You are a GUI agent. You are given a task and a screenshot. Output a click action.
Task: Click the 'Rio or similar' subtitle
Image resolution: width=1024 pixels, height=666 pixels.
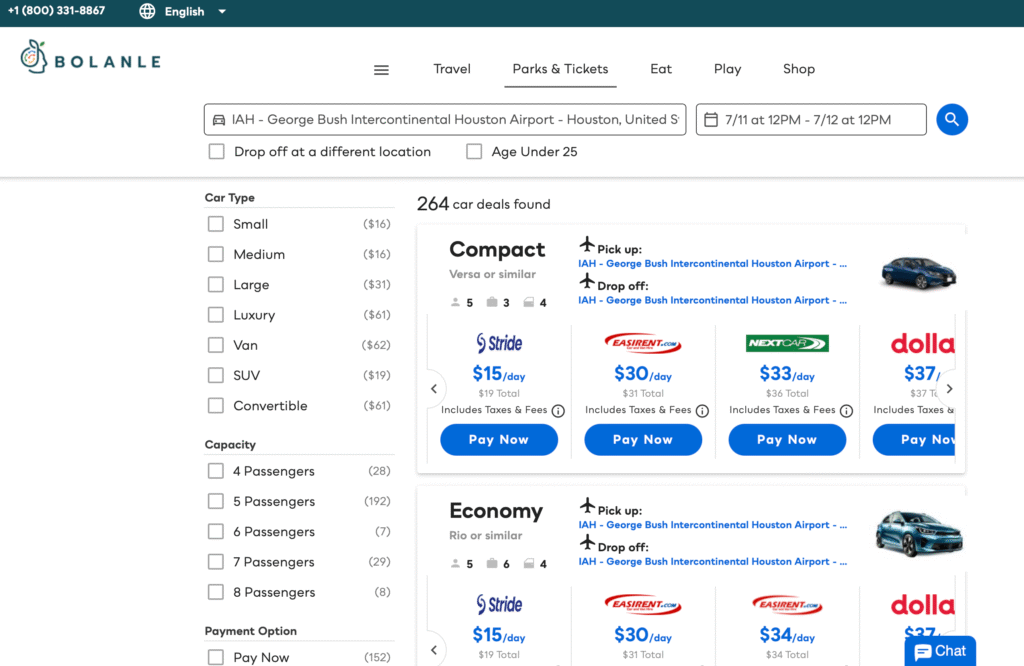click(486, 535)
